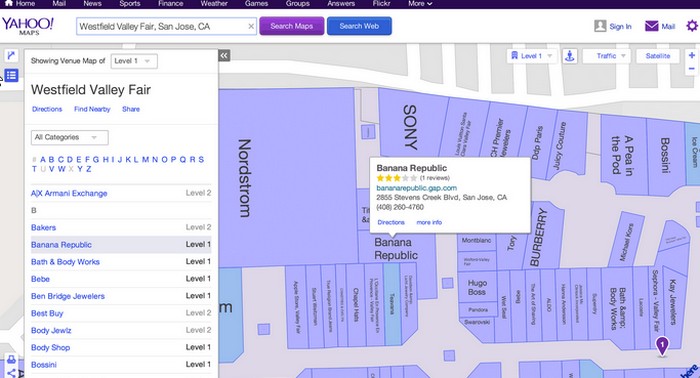The image size is (700, 378).
Task: Click the Sign In text link
Action: coord(621,26)
